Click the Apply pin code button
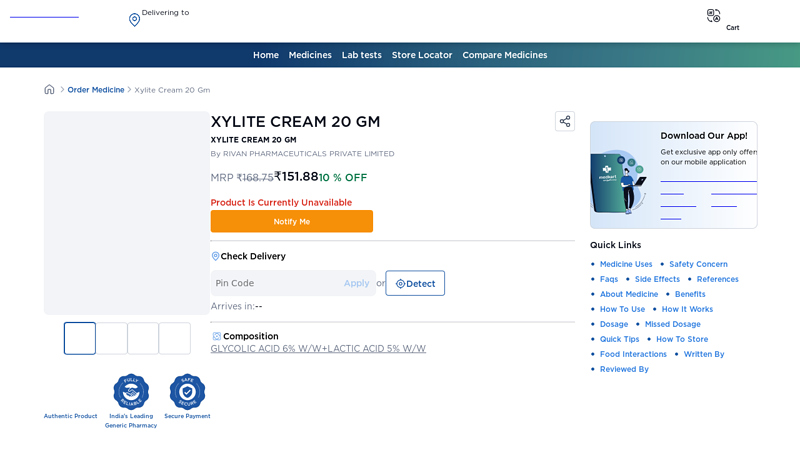Image resolution: width=800 pixels, height=450 pixels. pyautogui.click(x=356, y=283)
